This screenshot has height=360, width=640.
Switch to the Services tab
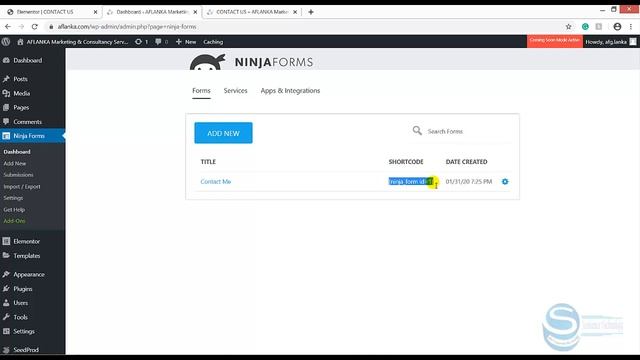[x=236, y=91]
